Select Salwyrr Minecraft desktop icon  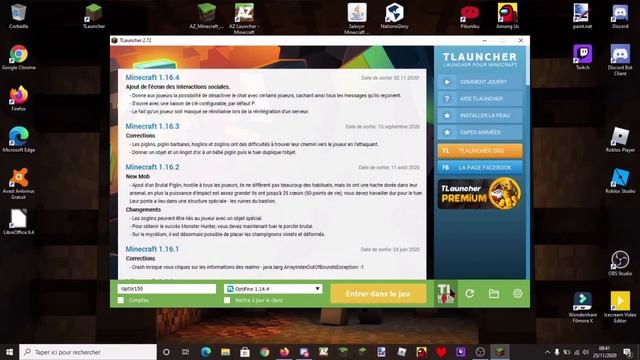[x=357, y=18]
